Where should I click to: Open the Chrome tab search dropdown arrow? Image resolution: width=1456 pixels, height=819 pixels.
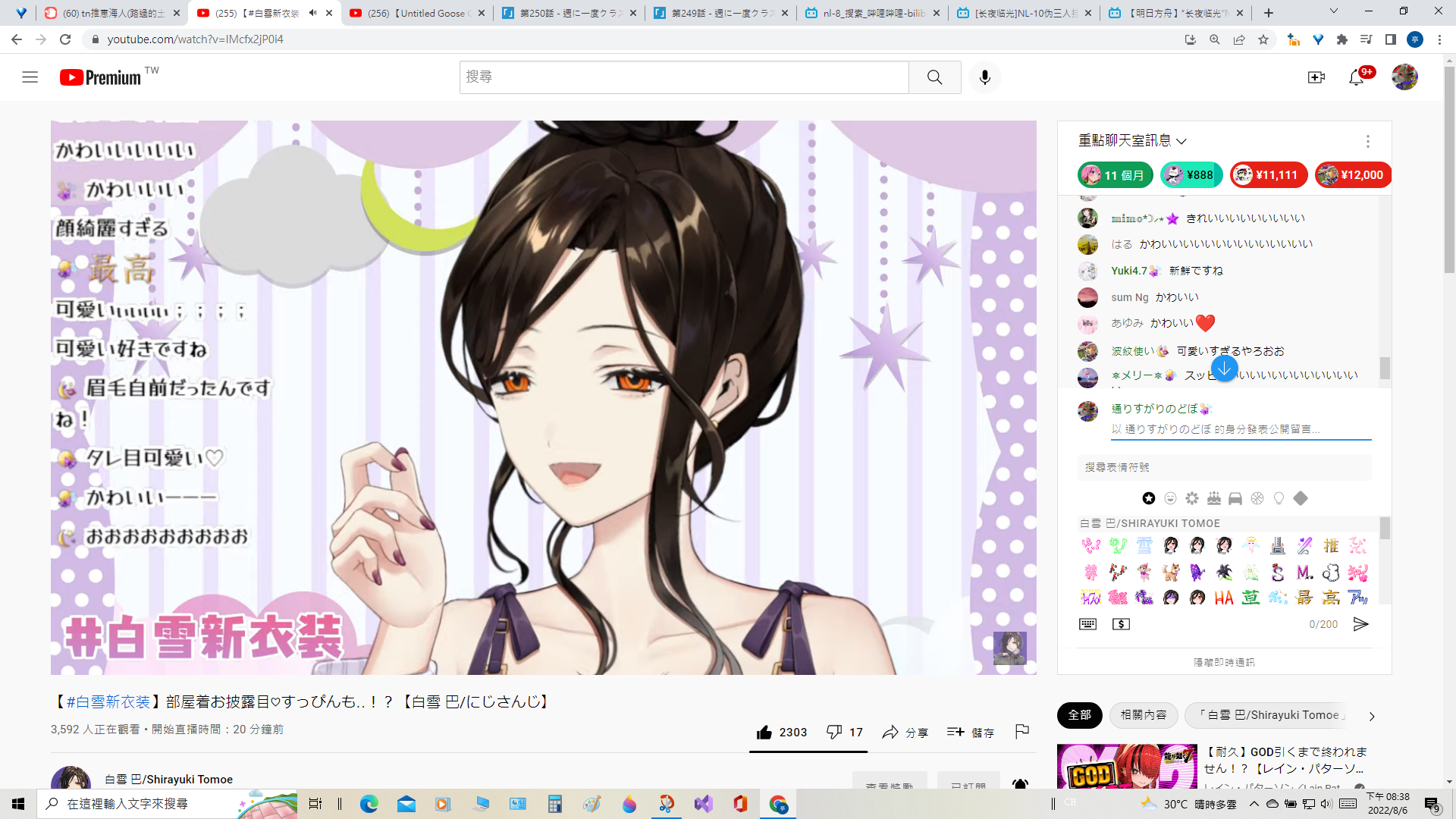tap(1333, 11)
